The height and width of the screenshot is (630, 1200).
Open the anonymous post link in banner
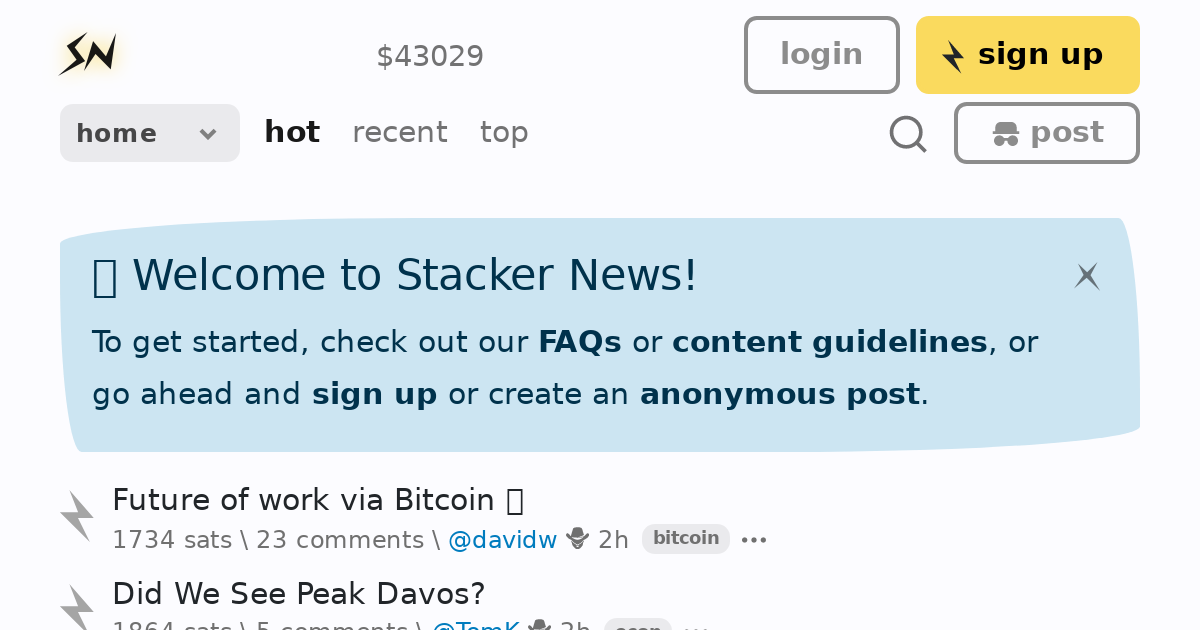tap(779, 394)
